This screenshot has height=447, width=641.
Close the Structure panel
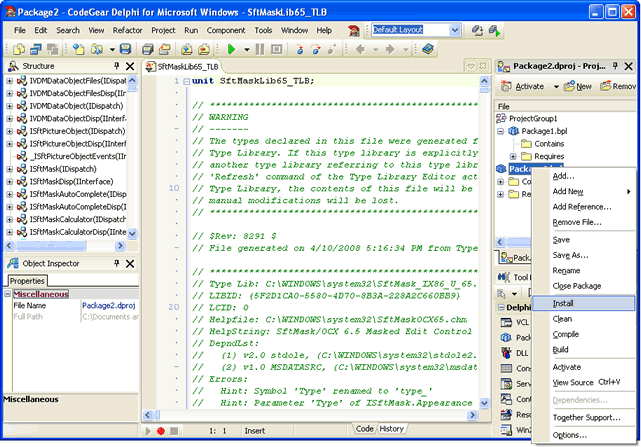130,66
